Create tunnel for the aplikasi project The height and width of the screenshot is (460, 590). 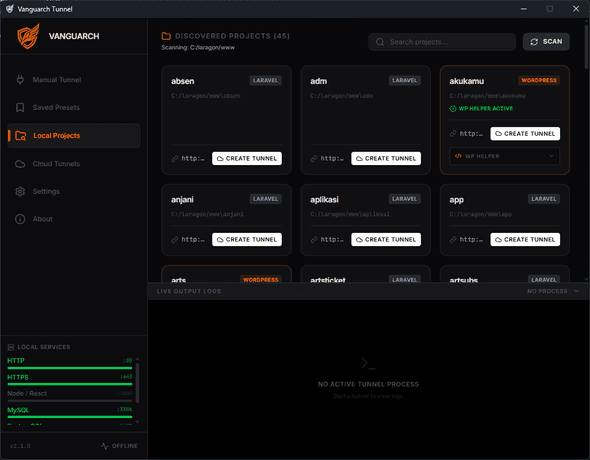click(x=386, y=240)
